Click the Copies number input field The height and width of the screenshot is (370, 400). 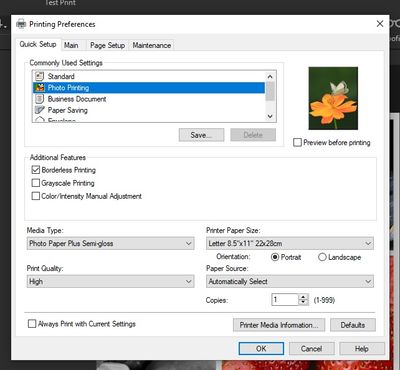tap(285, 300)
